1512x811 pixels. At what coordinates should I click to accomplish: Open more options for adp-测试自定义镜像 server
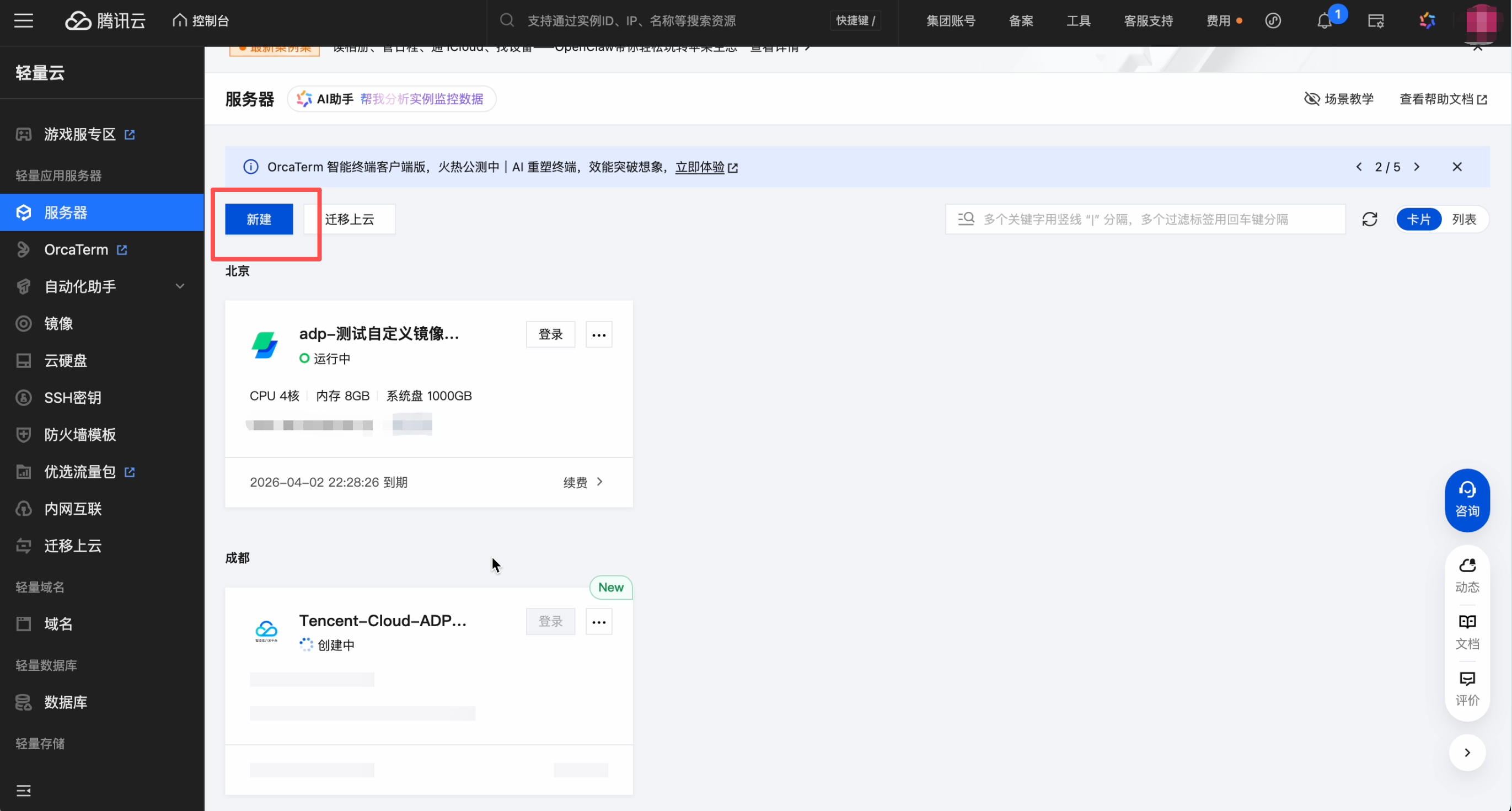coord(599,335)
